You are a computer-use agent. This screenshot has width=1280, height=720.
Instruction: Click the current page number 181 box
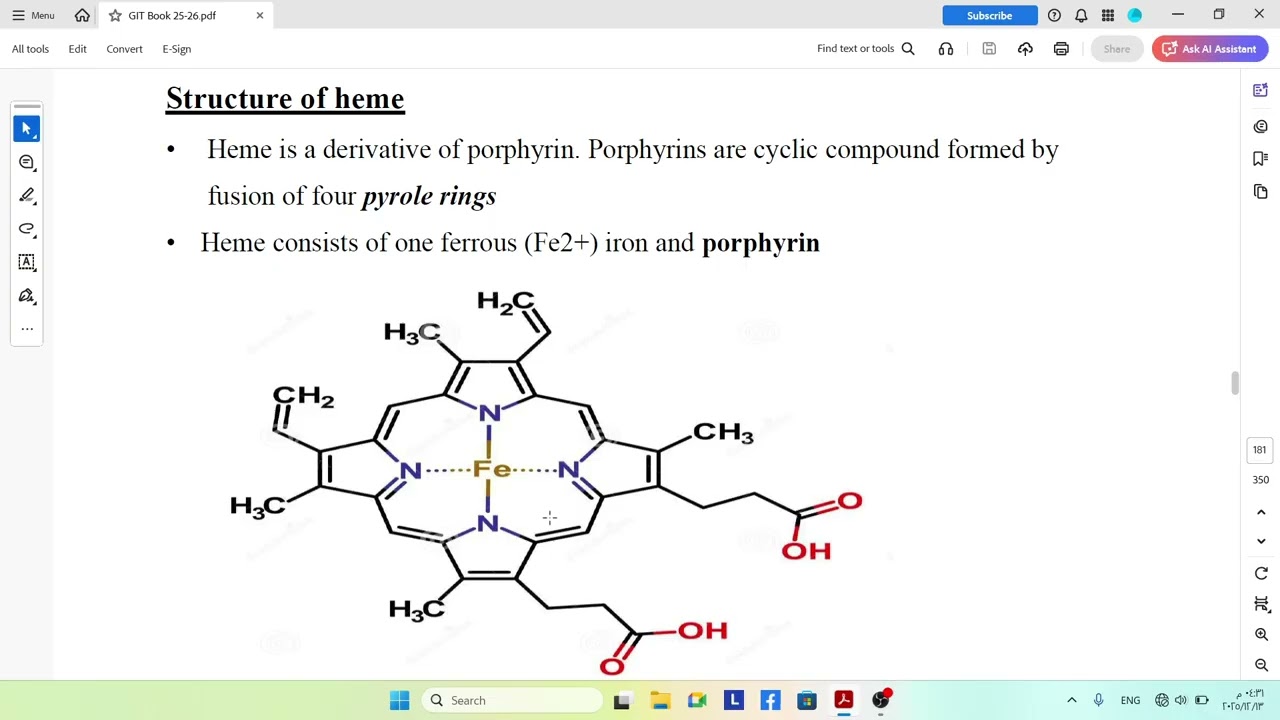(x=1260, y=450)
